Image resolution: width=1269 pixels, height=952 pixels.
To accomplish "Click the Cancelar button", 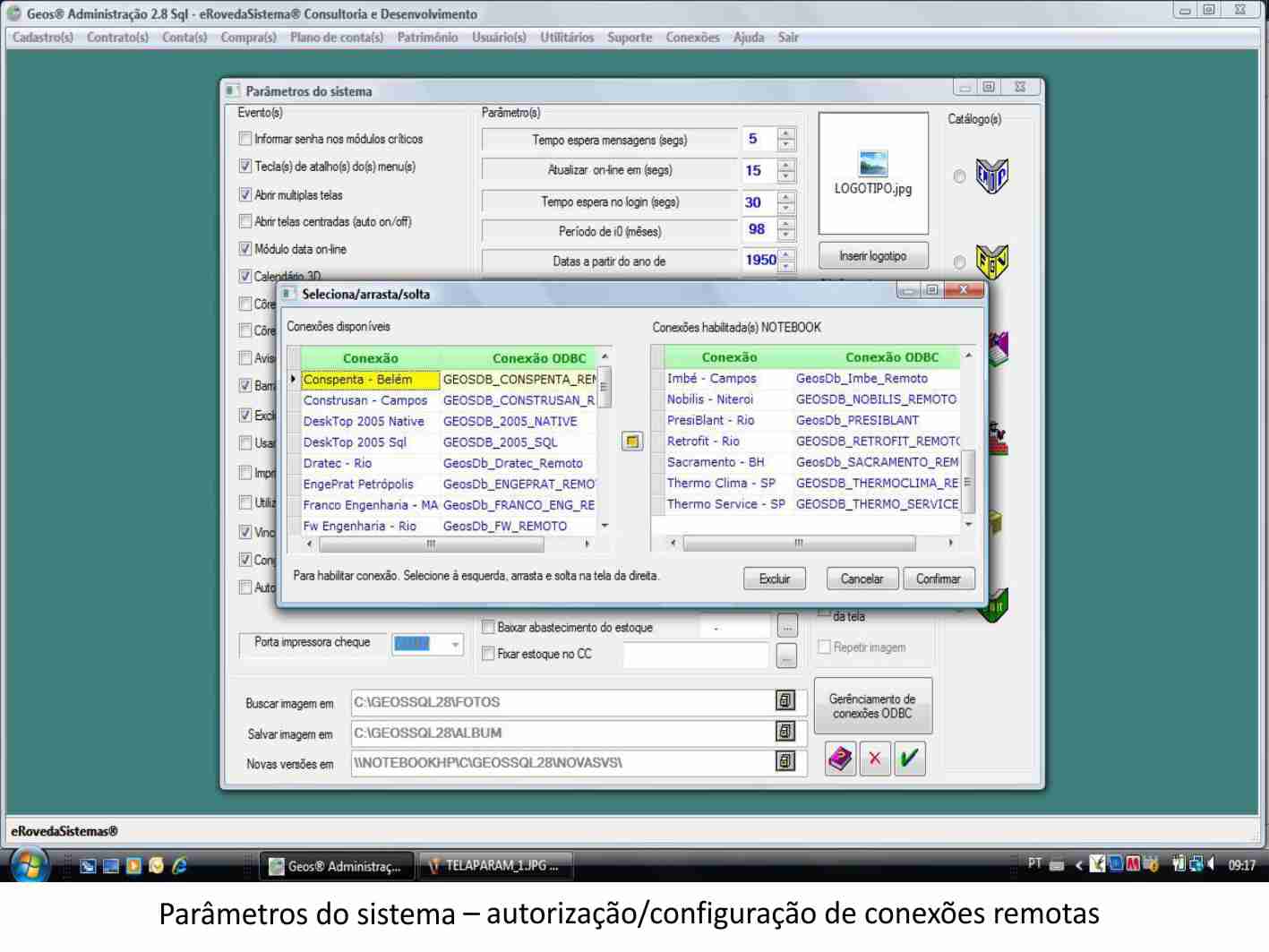I will (862, 579).
